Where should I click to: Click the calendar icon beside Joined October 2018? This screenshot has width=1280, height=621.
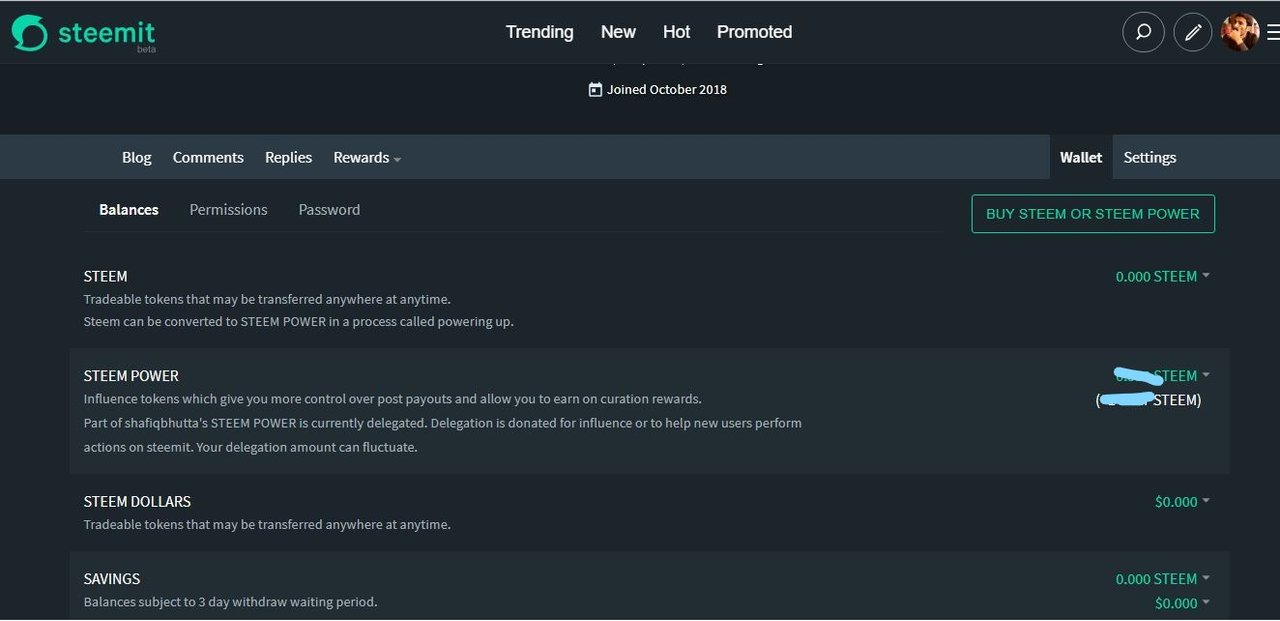[x=595, y=89]
